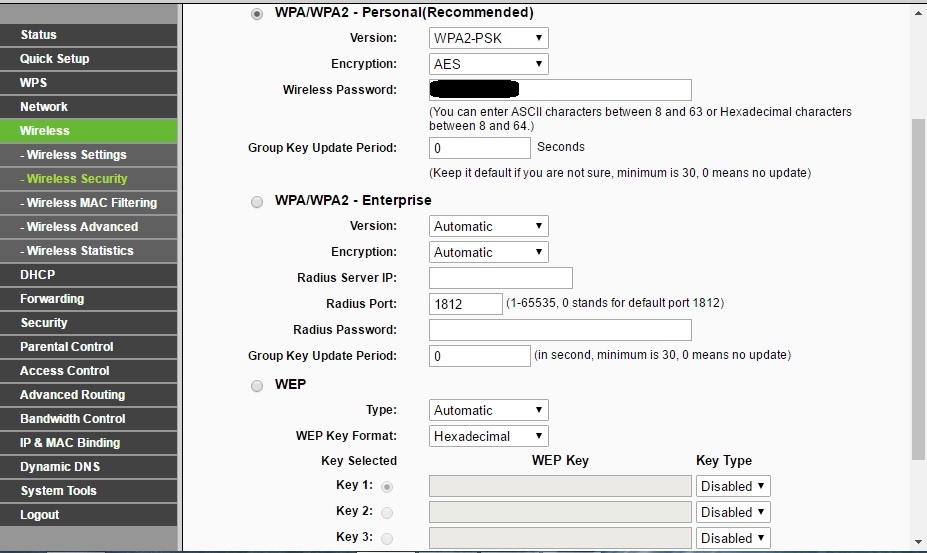Image resolution: width=927 pixels, height=553 pixels.
Task: Expand the WEP Key Format dropdown
Action: (x=489, y=436)
